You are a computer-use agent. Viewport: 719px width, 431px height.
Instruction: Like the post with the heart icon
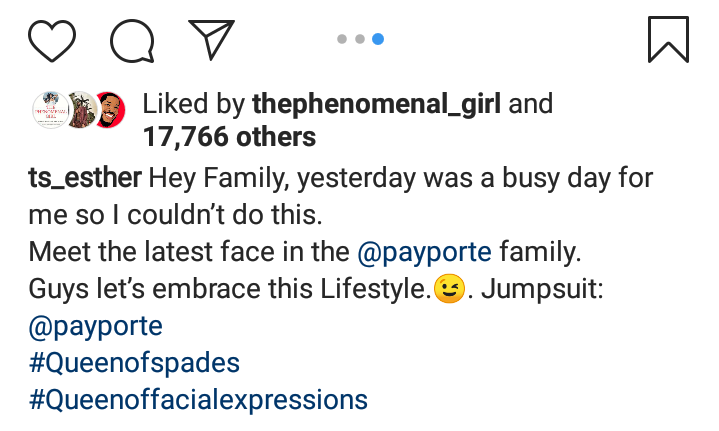[52, 39]
